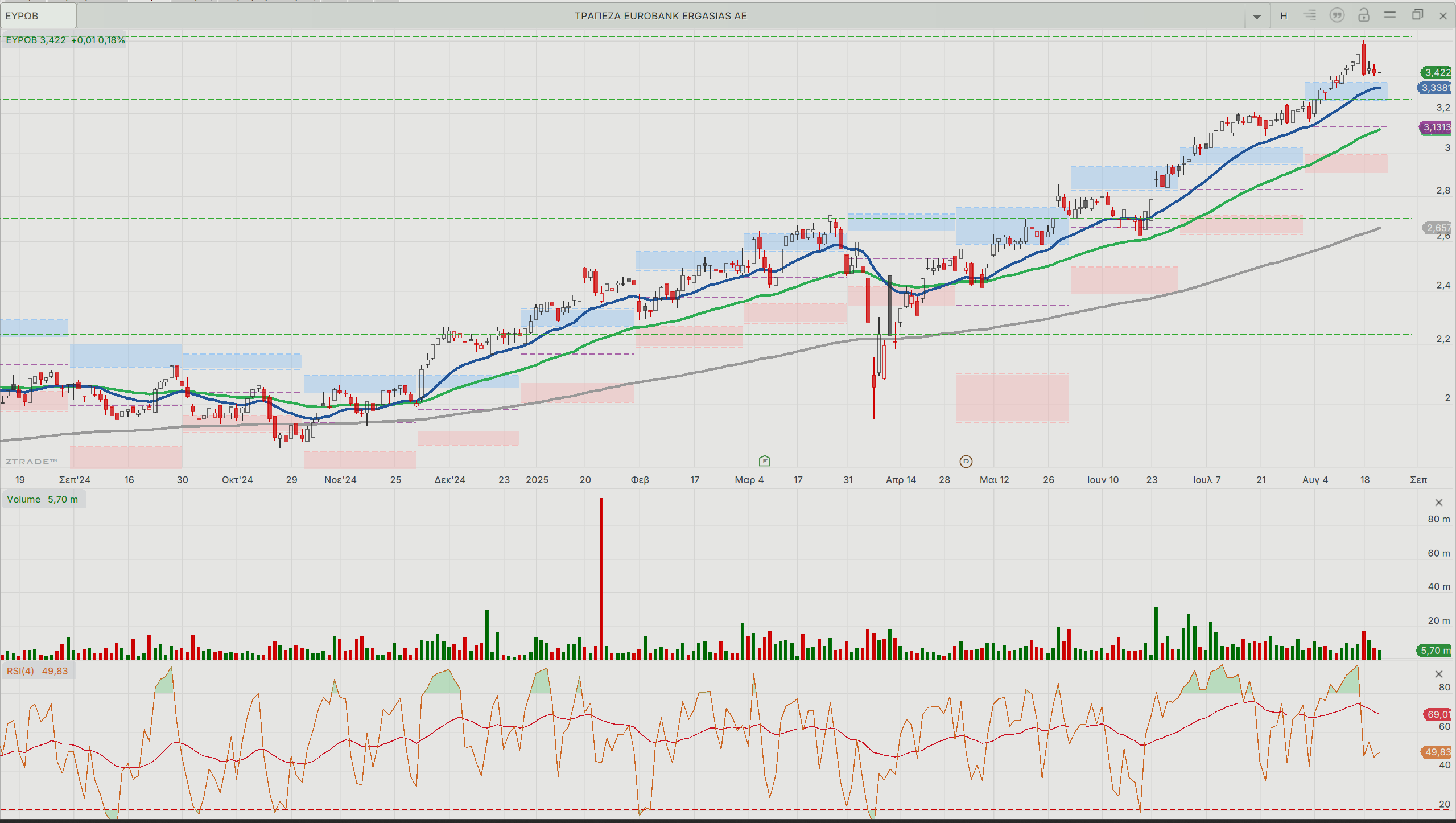Click the Δεκ'24 date label on time axis

(450, 480)
